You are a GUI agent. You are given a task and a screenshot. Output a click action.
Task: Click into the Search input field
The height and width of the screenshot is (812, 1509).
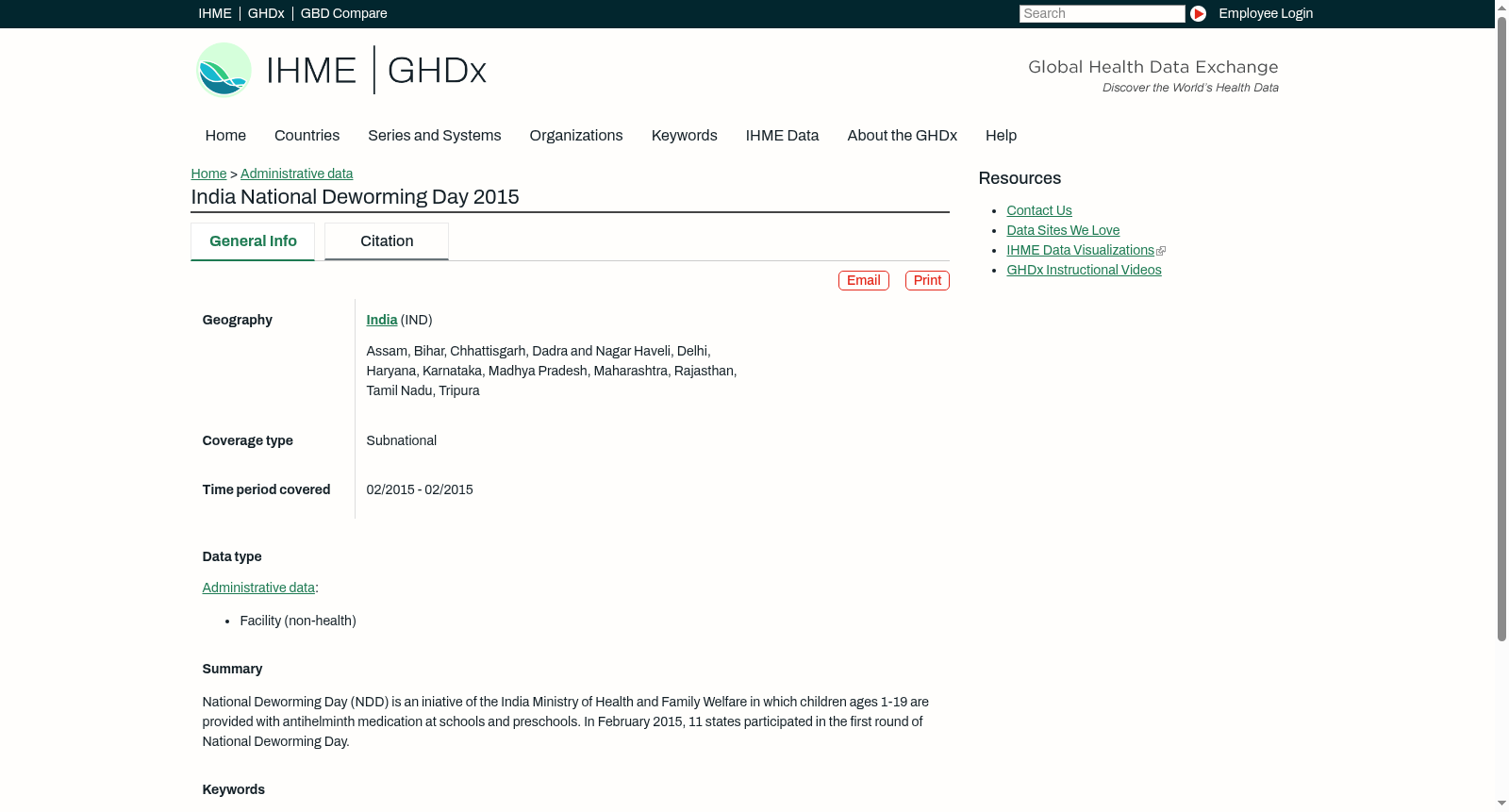coord(1102,13)
